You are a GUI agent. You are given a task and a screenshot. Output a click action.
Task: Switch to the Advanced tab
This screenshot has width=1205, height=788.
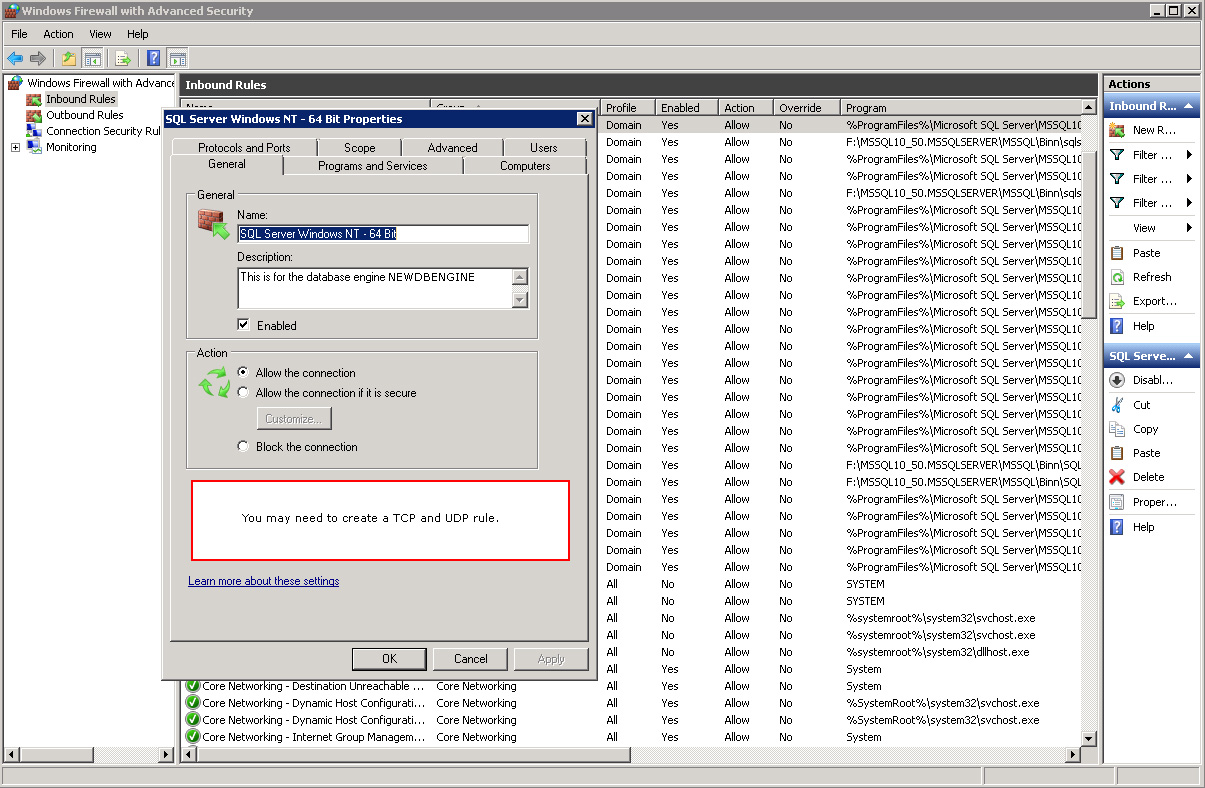pyautogui.click(x=452, y=148)
